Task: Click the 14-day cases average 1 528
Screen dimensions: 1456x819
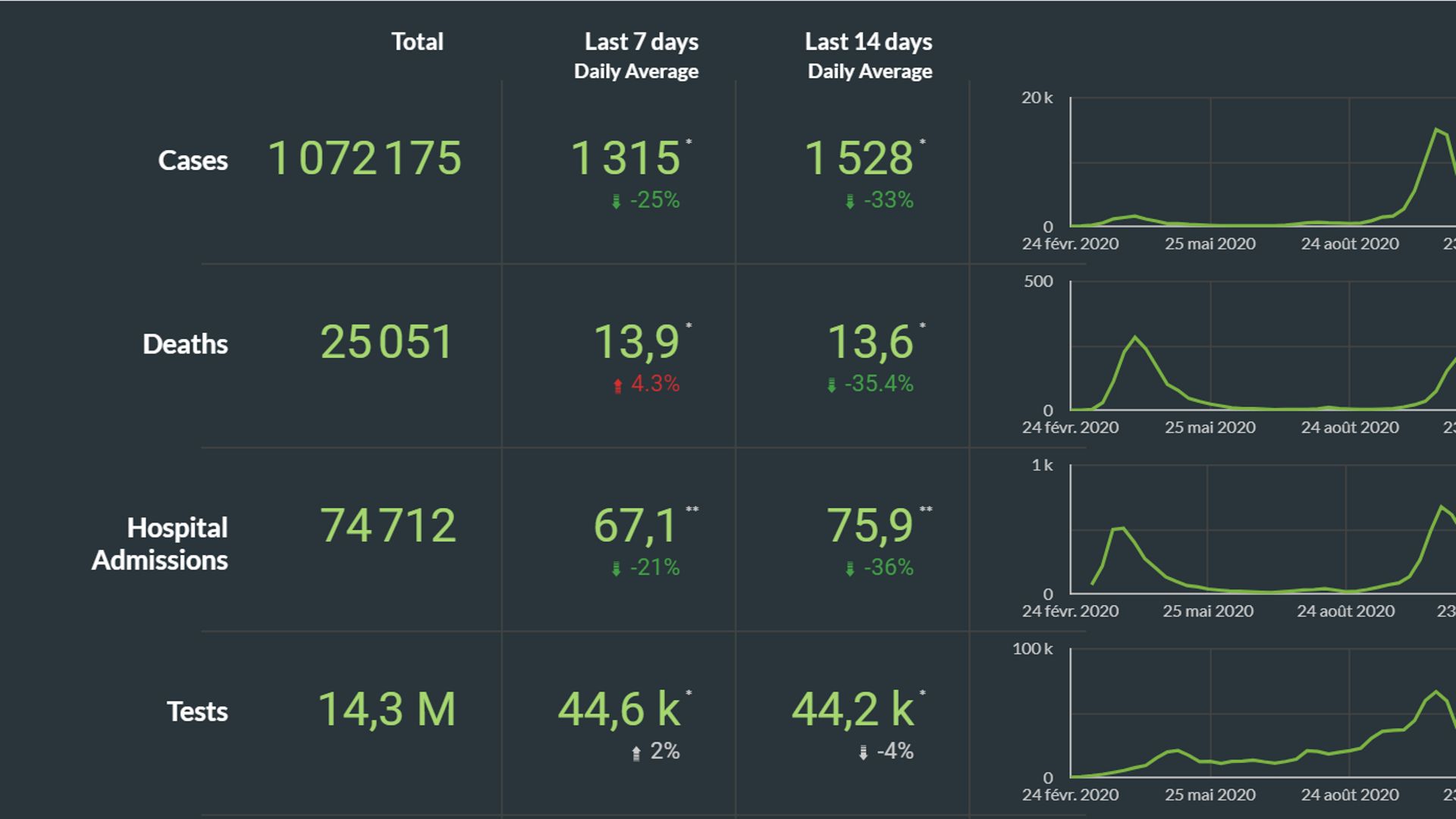Action: (859, 158)
